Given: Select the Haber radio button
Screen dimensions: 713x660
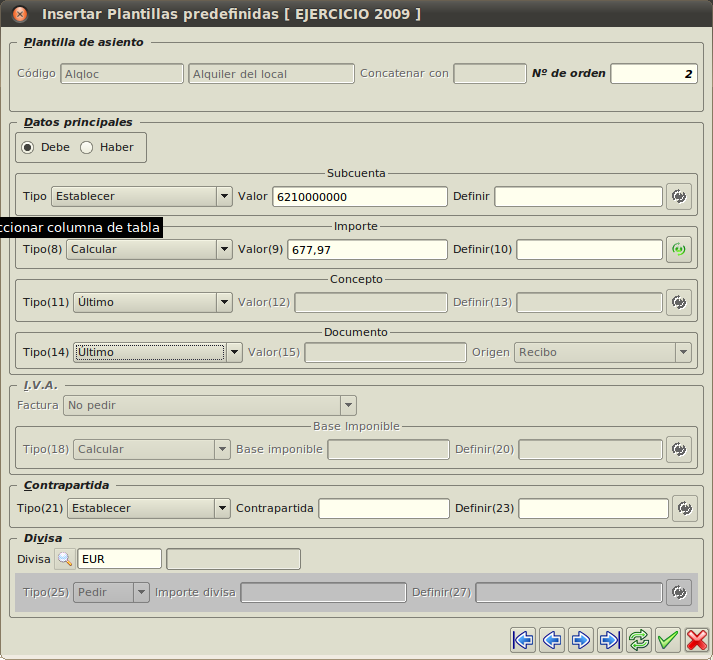Looking at the screenshot, I should coord(86,147).
